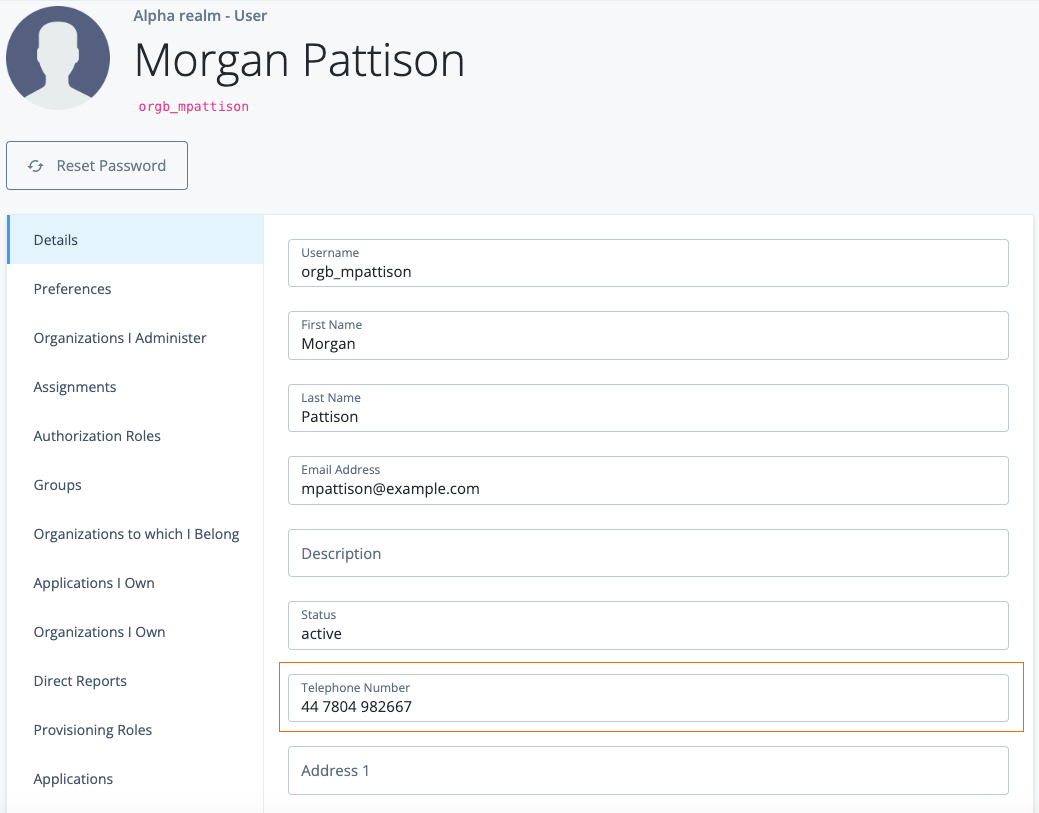Select Details in the sidebar

[55, 240]
